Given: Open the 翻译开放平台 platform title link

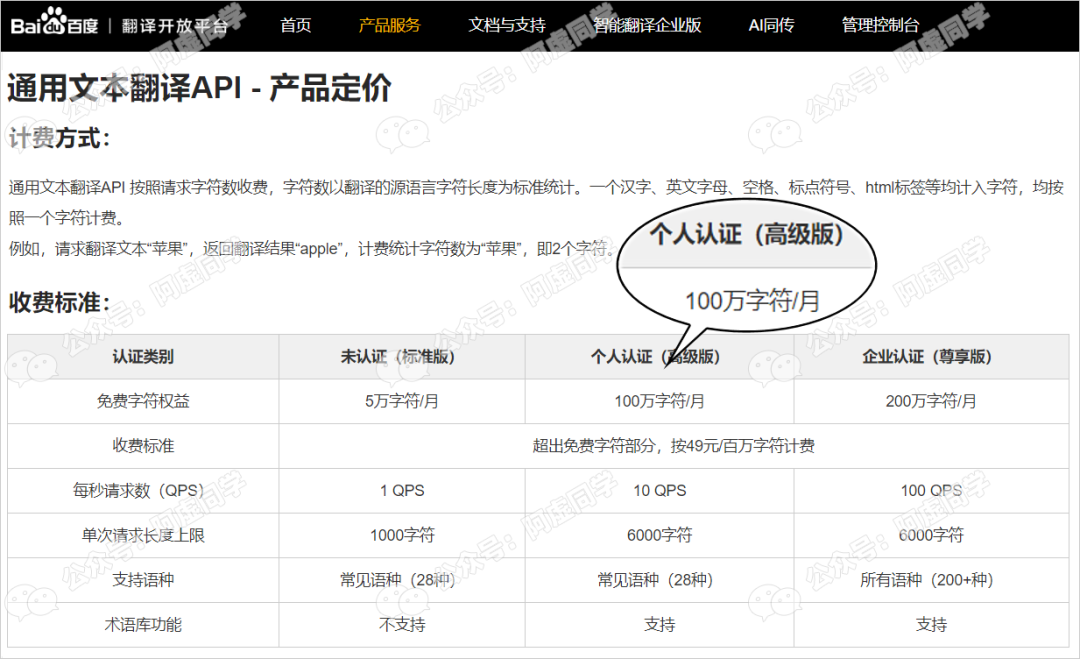Looking at the screenshot, I should 174,26.
